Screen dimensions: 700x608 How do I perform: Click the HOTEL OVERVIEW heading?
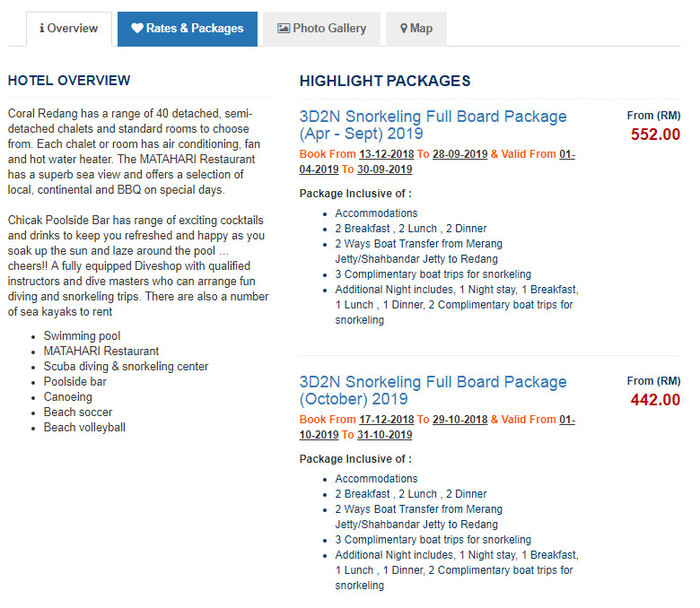(x=69, y=81)
